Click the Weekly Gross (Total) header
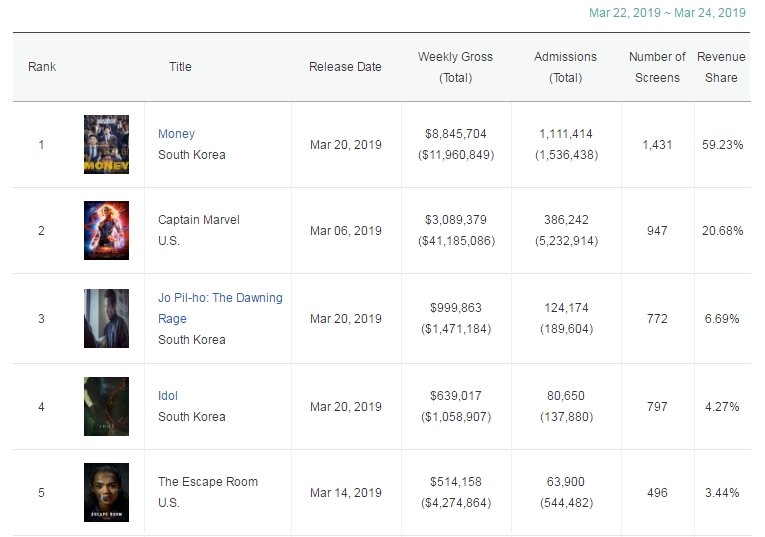The height and width of the screenshot is (537, 765). click(455, 67)
